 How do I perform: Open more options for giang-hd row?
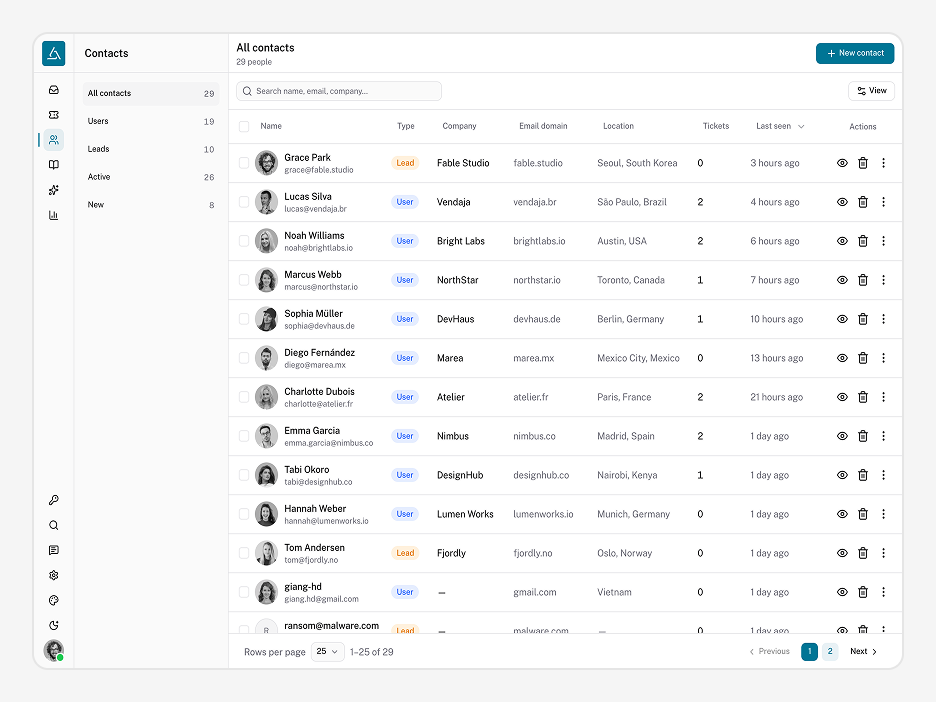click(x=883, y=592)
